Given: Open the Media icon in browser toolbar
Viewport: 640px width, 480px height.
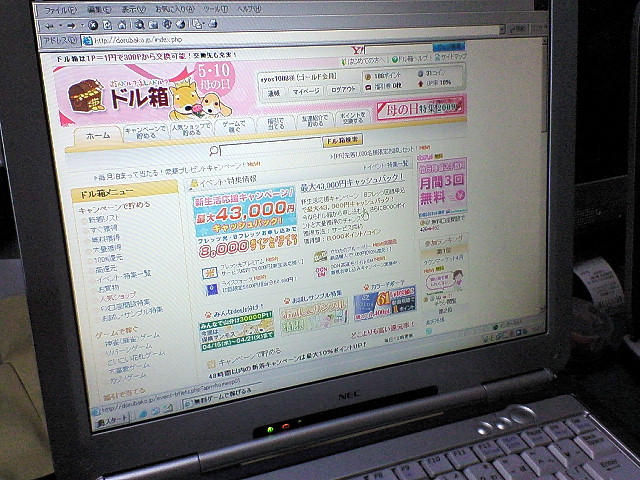Looking at the screenshot, I should tap(167, 24).
